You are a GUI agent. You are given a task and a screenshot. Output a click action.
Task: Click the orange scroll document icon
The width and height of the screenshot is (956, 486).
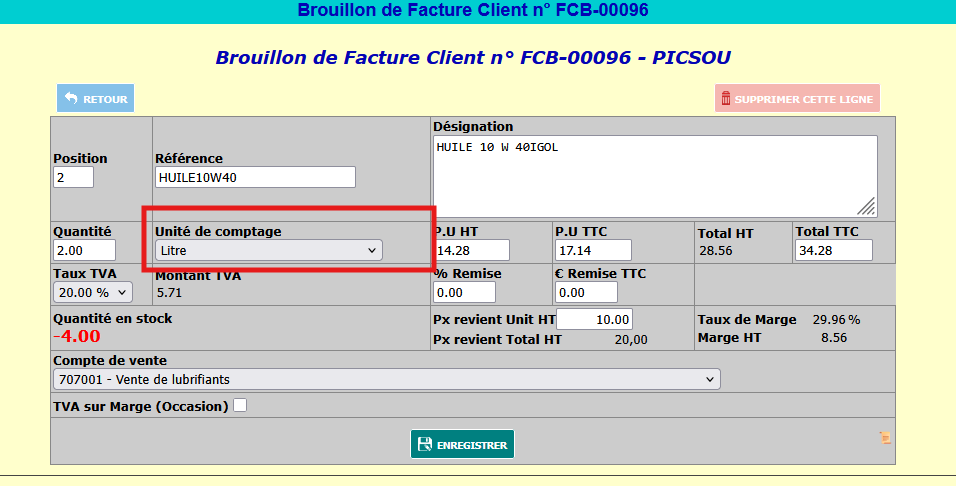click(x=884, y=438)
